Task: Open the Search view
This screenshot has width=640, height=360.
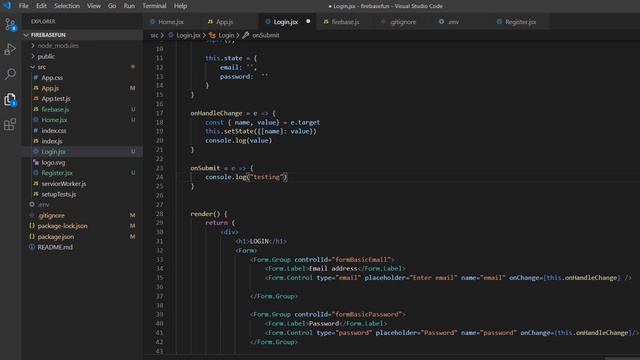Action: point(10,74)
